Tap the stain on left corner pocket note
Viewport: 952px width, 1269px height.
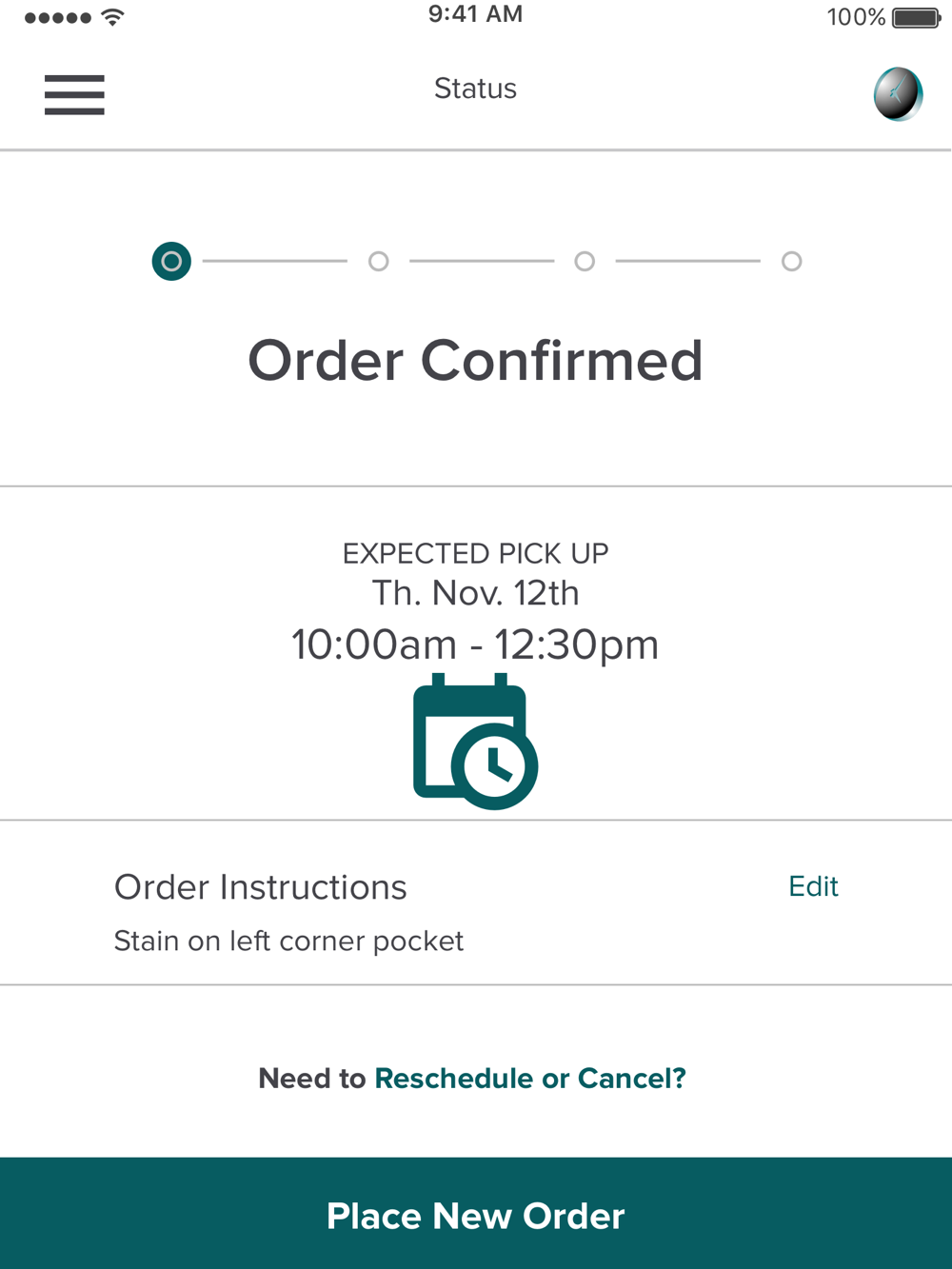point(288,942)
